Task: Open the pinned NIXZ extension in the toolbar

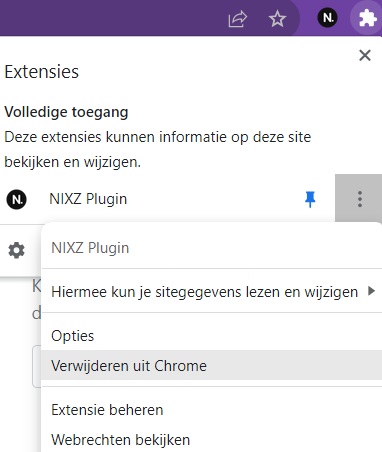Action: [327, 18]
